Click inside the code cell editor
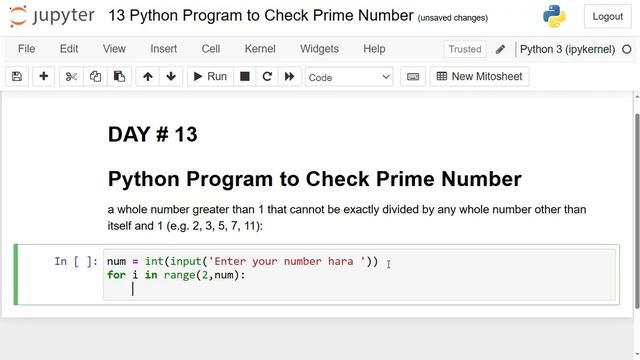The image size is (640, 360). pyautogui.click(x=359, y=275)
